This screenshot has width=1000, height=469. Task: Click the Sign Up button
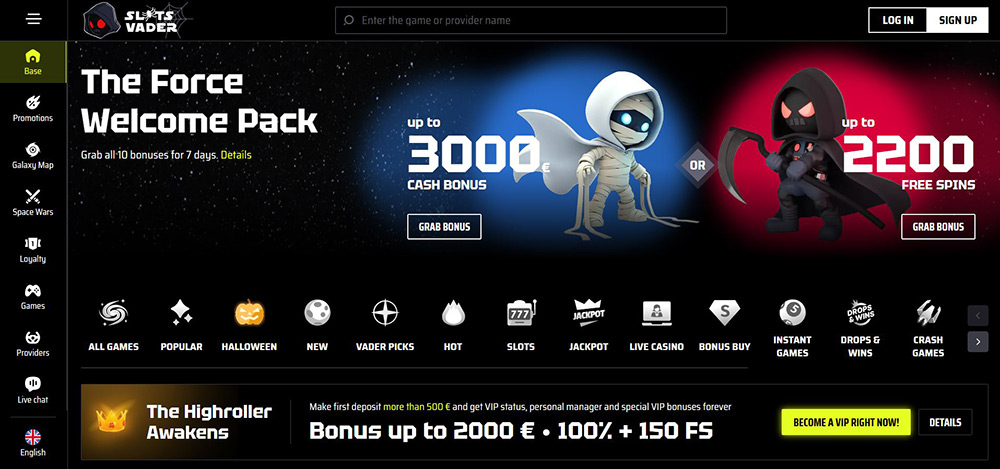click(x=957, y=20)
